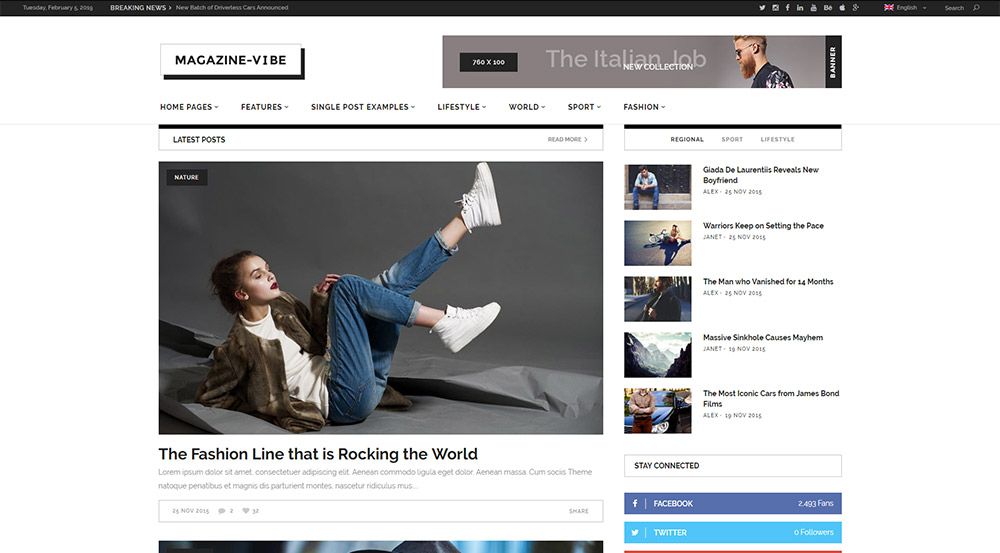Open the Lifestyle navigation dropdown
Image resolution: width=1000 pixels, height=553 pixels.
(461, 107)
